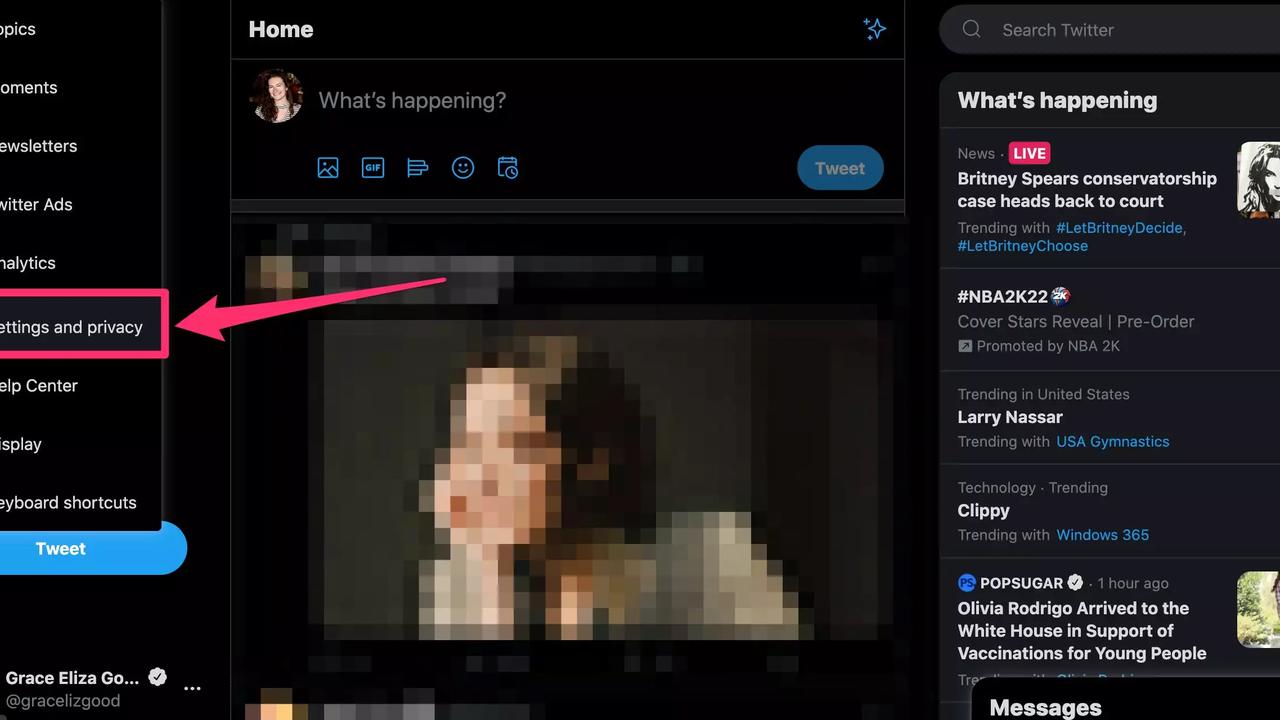1280x720 pixels.
Task: Click the Home heading
Action: click(x=281, y=29)
